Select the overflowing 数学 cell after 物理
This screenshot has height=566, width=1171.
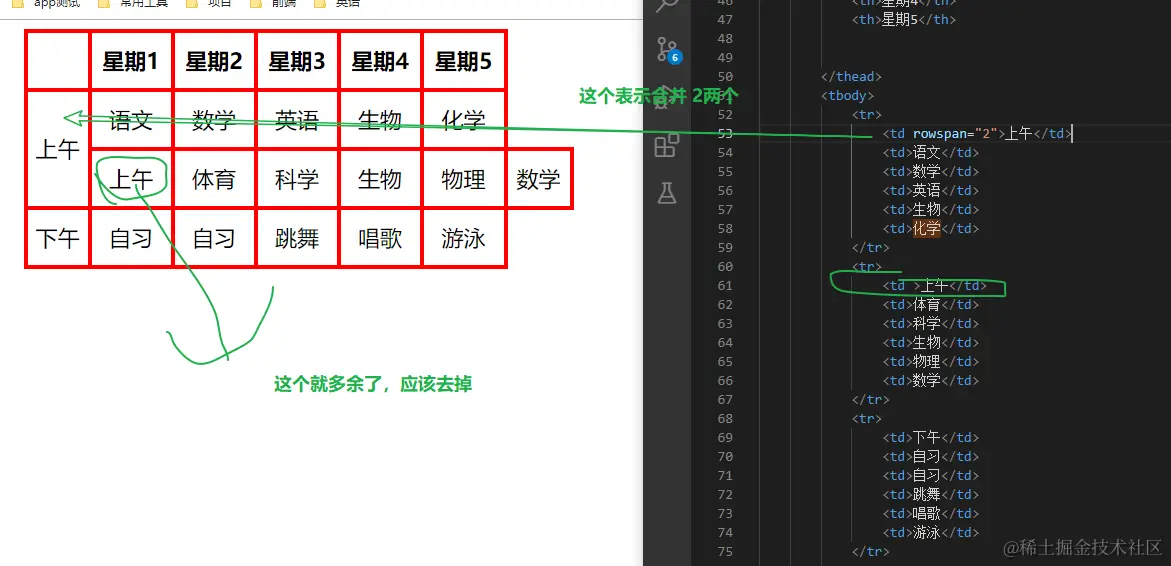(538, 178)
